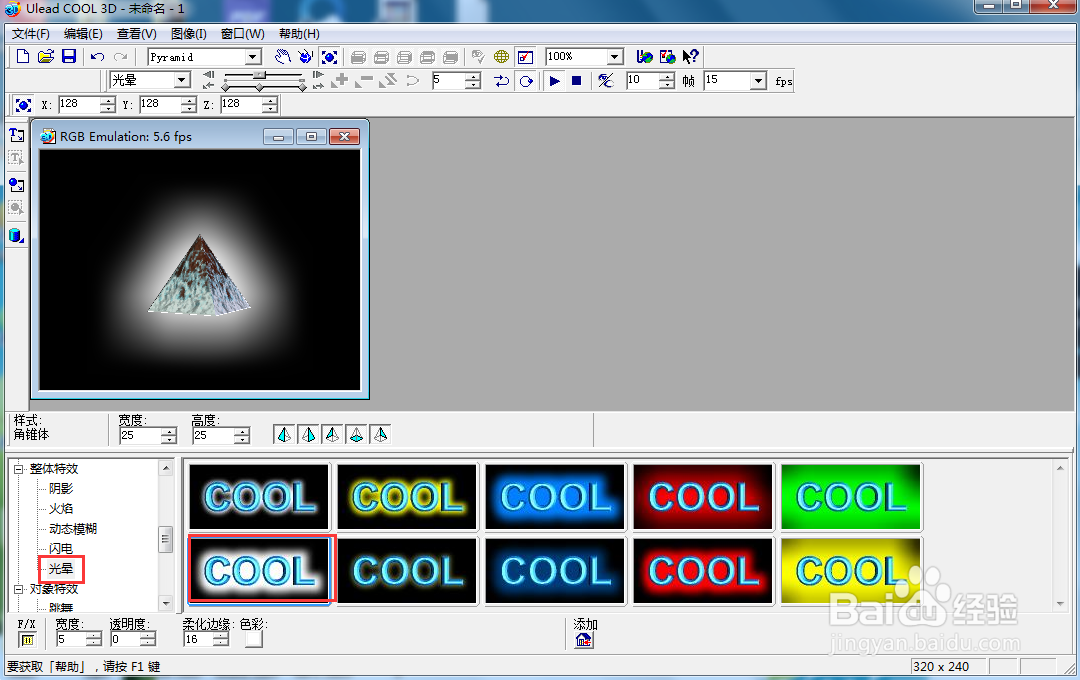
Task: Click the timeline frame slider
Action: click(260, 74)
